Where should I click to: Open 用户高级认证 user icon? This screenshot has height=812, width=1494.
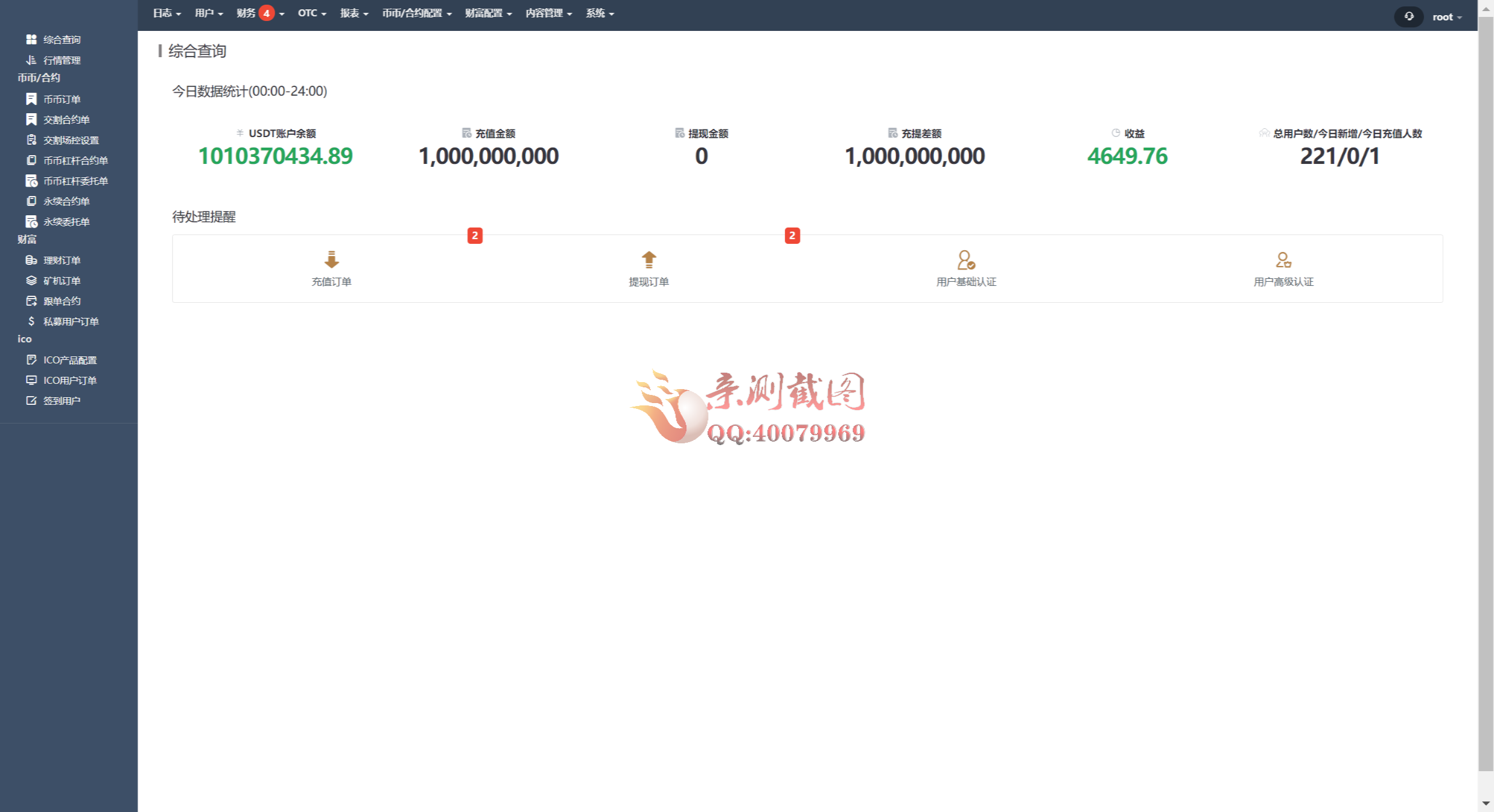1283,260
